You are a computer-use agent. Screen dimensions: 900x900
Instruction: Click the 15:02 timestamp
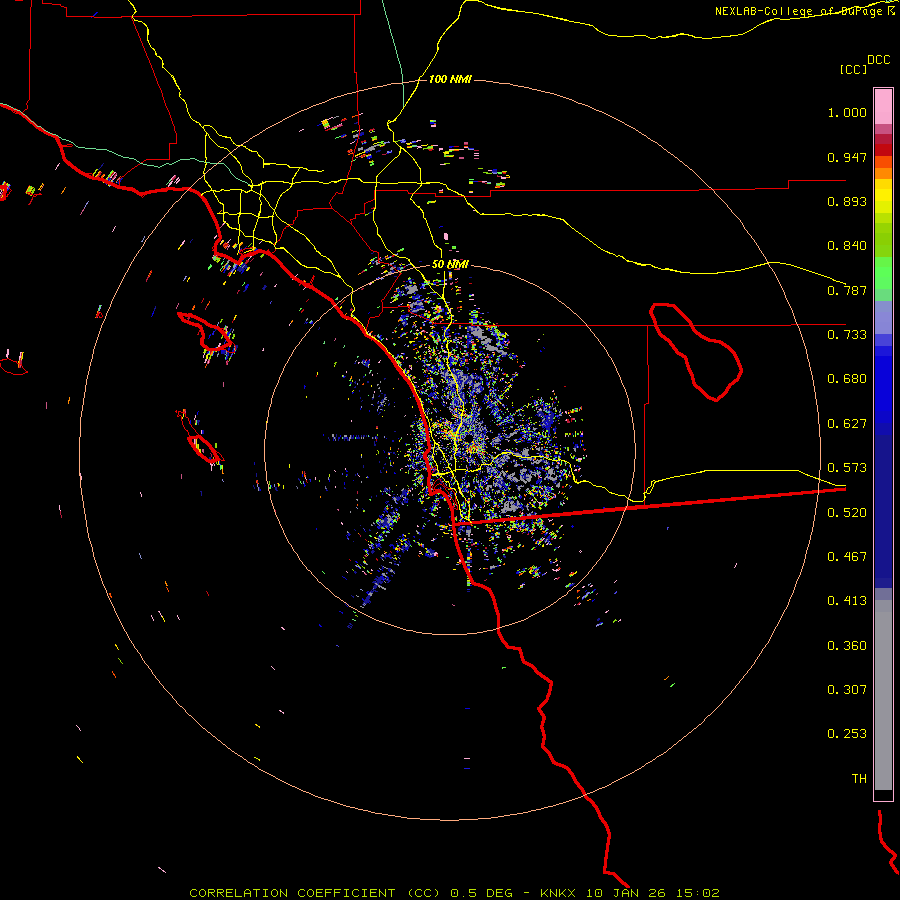[x=697, y=893]
